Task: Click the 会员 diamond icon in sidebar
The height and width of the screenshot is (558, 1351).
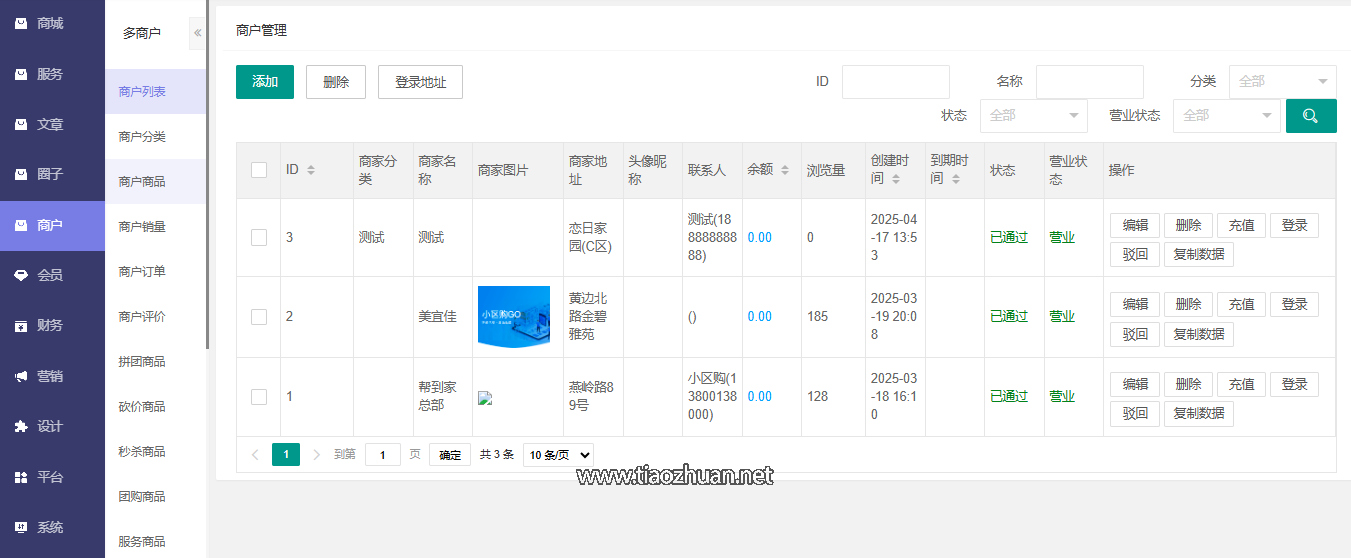Action: (x=21, y=275)
